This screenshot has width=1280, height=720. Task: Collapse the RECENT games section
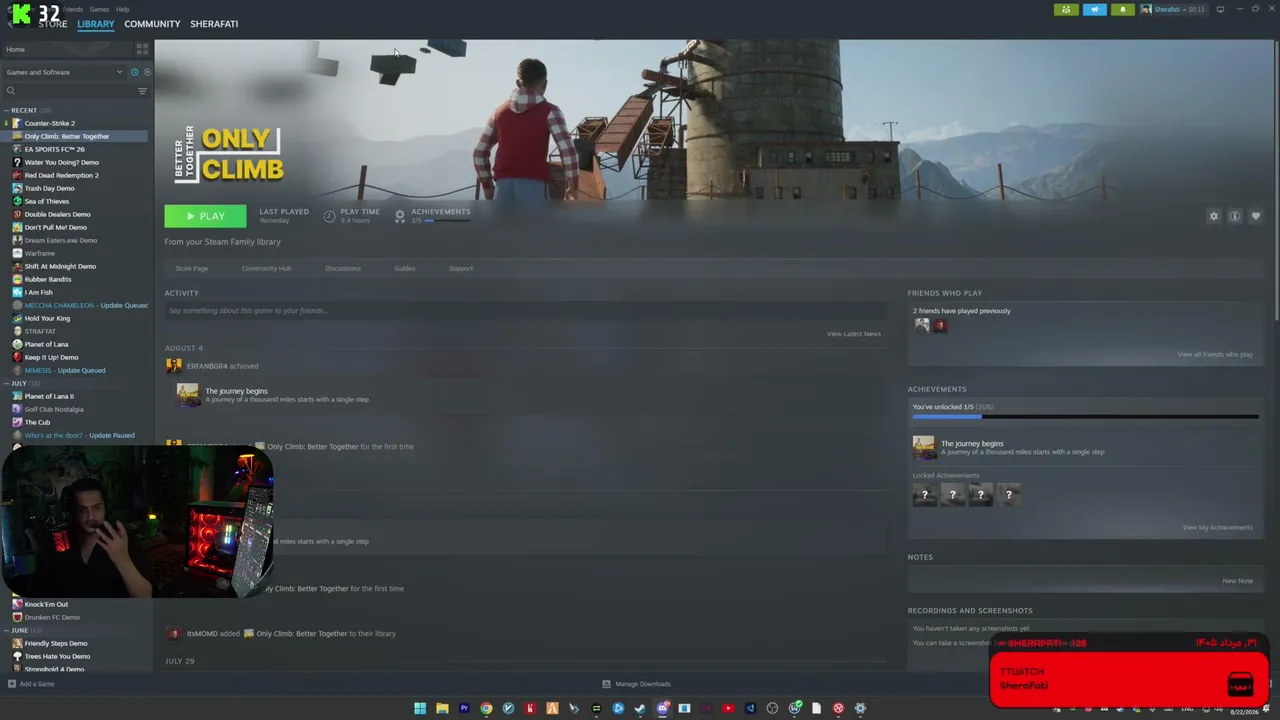coord(7,110)
